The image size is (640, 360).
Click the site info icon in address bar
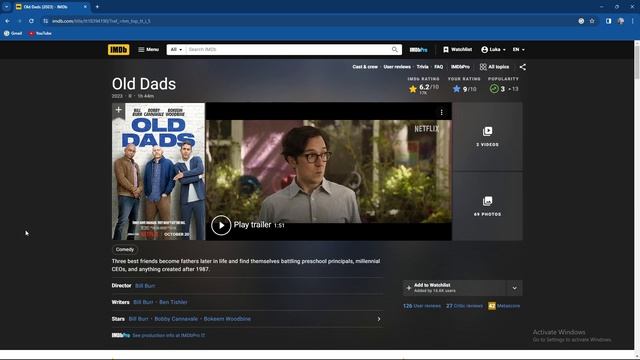45,21
